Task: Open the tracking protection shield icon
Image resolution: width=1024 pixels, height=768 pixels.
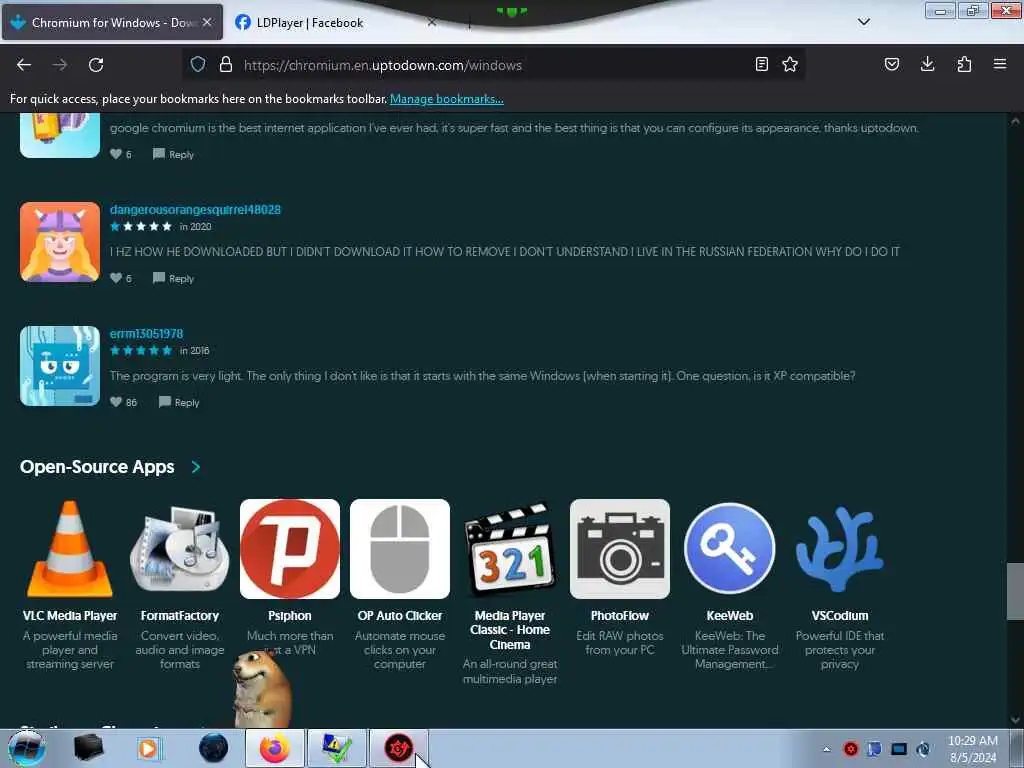Action: click(x=198, y=64)
